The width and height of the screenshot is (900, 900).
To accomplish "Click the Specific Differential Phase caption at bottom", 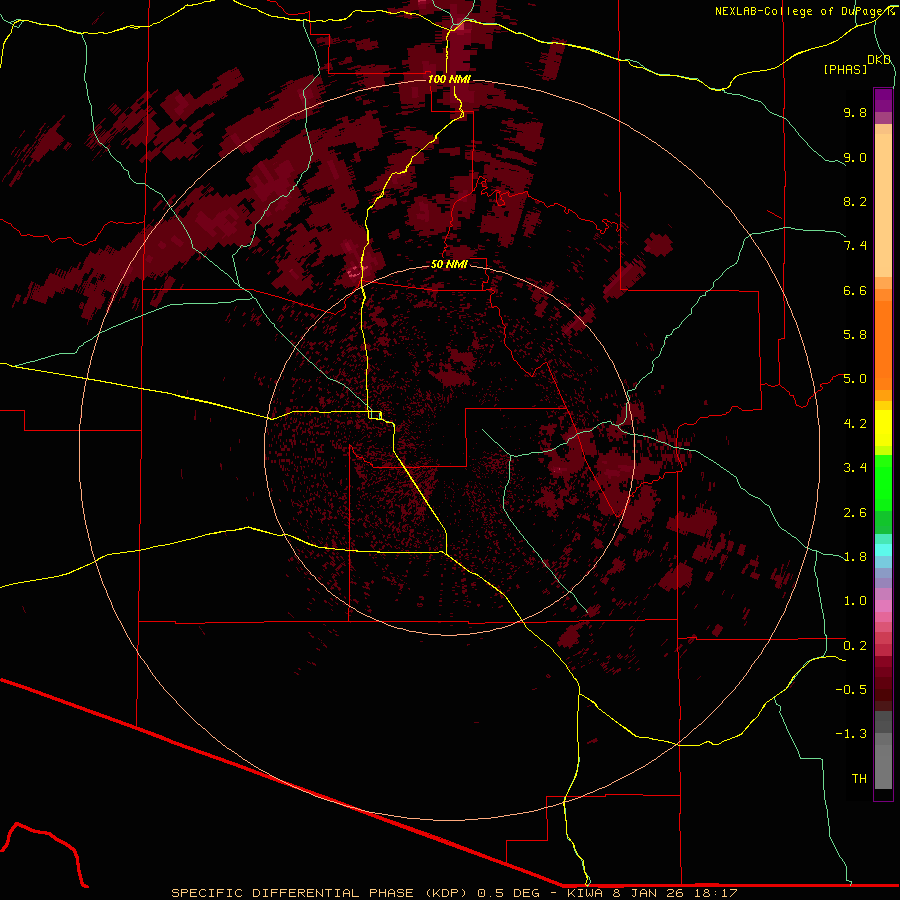I will [454, 893].
